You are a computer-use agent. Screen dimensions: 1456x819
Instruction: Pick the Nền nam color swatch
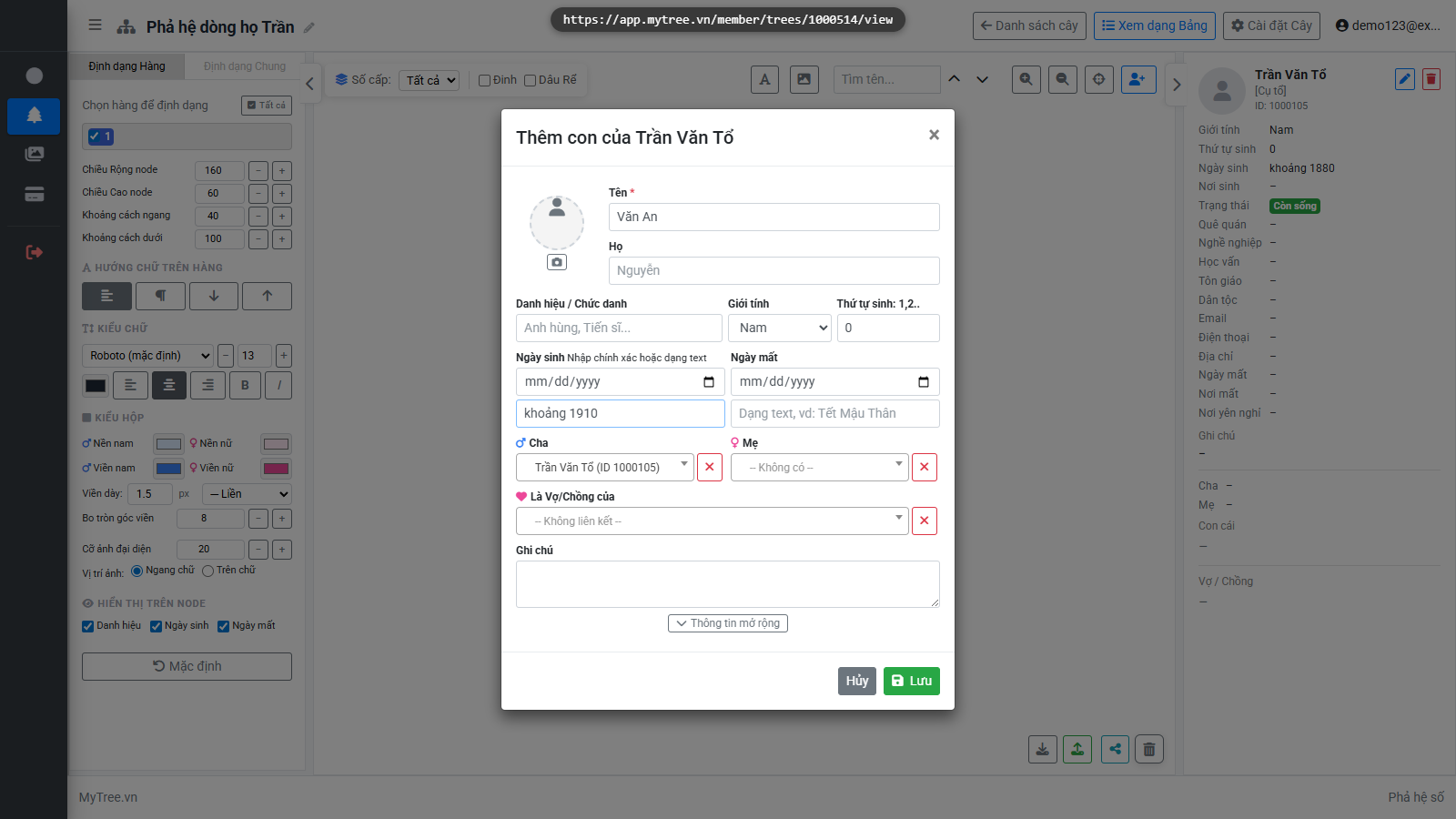point(168,444)
